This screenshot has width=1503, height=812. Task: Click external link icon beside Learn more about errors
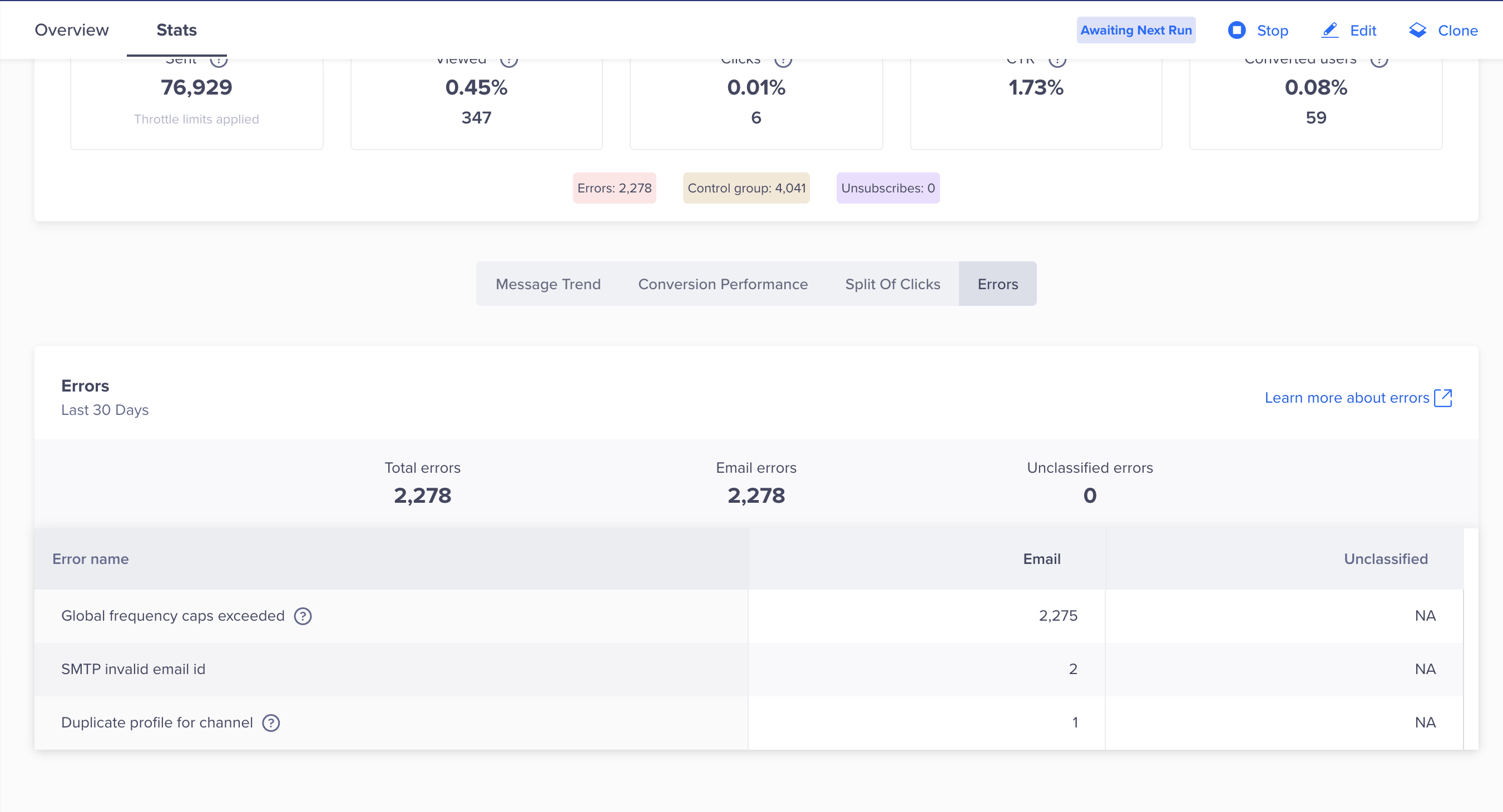coord(1443,398)
